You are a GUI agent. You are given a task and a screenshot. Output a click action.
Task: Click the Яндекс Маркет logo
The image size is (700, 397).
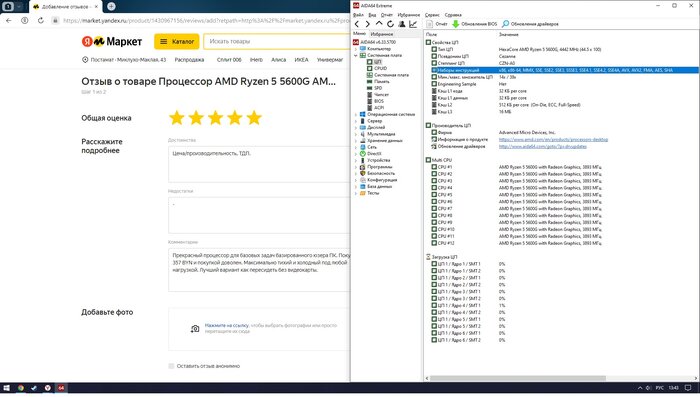(112, 42)
